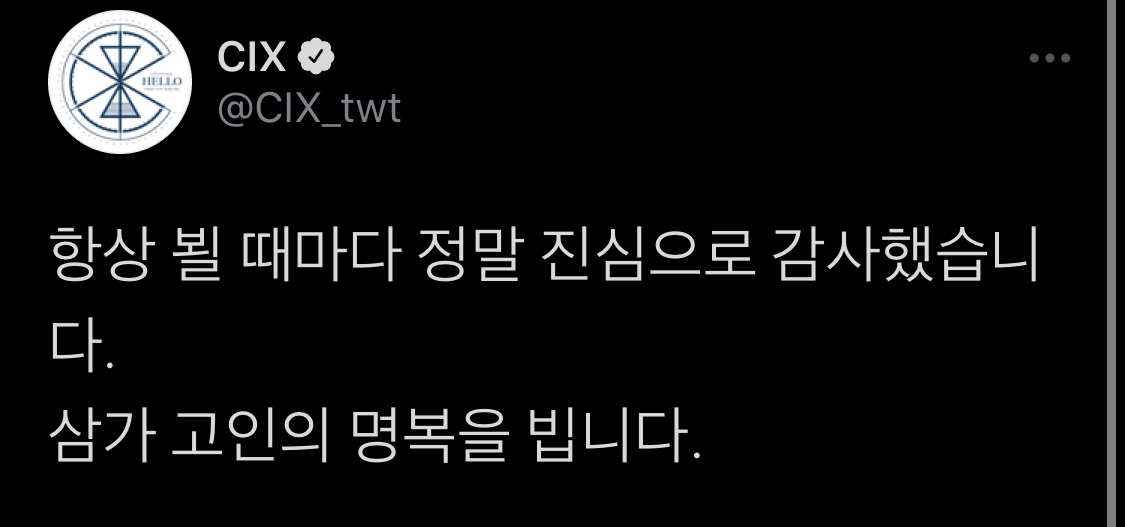Viewport: 1125px width, 527px height.
Task: Open the @CIX_twt handle link
Action: point(309,109)
